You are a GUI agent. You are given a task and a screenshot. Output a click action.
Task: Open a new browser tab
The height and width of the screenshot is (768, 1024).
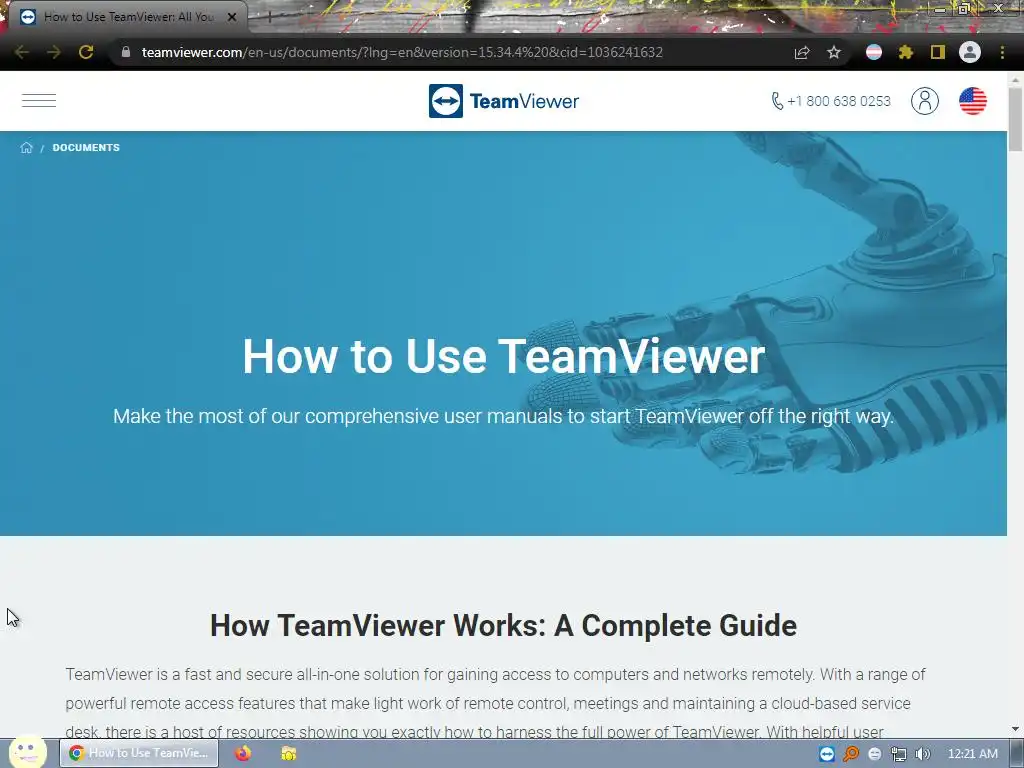tap(269, 17)
